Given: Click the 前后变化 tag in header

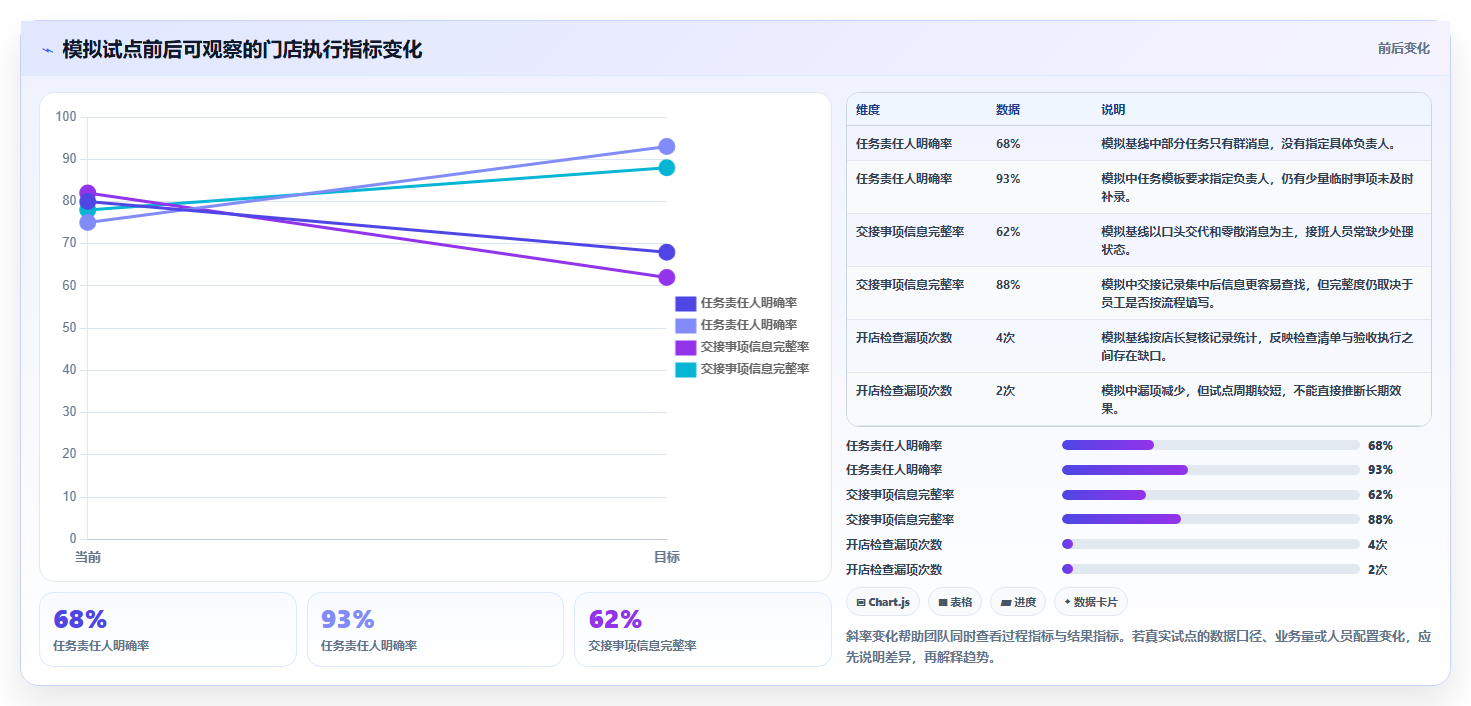Looking at the screenshot, I should pos(1403,48).
